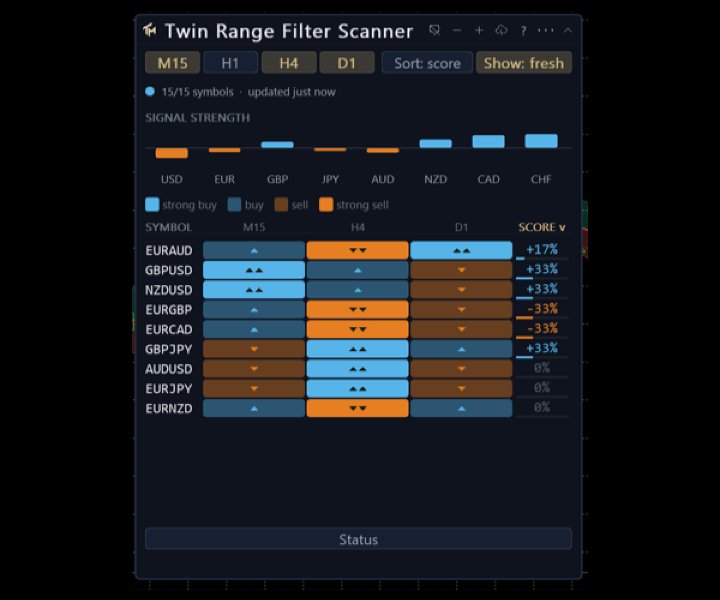
Task: Click EURAUD M15 buy cell
Action: [x=254, y=251]
